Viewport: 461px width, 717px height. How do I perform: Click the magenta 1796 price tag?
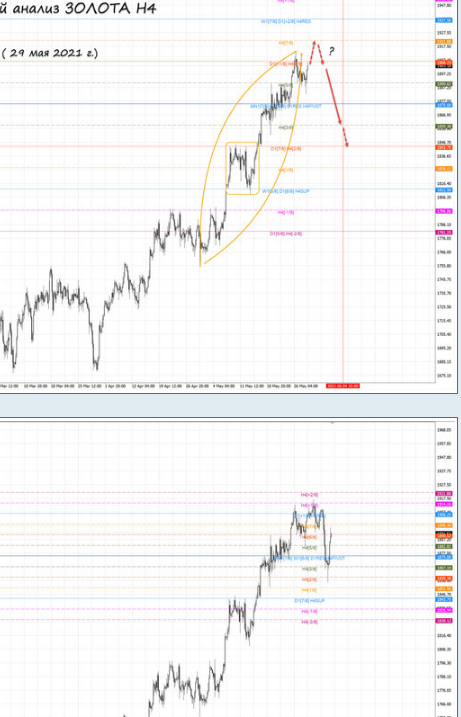[x=444, y=211]
